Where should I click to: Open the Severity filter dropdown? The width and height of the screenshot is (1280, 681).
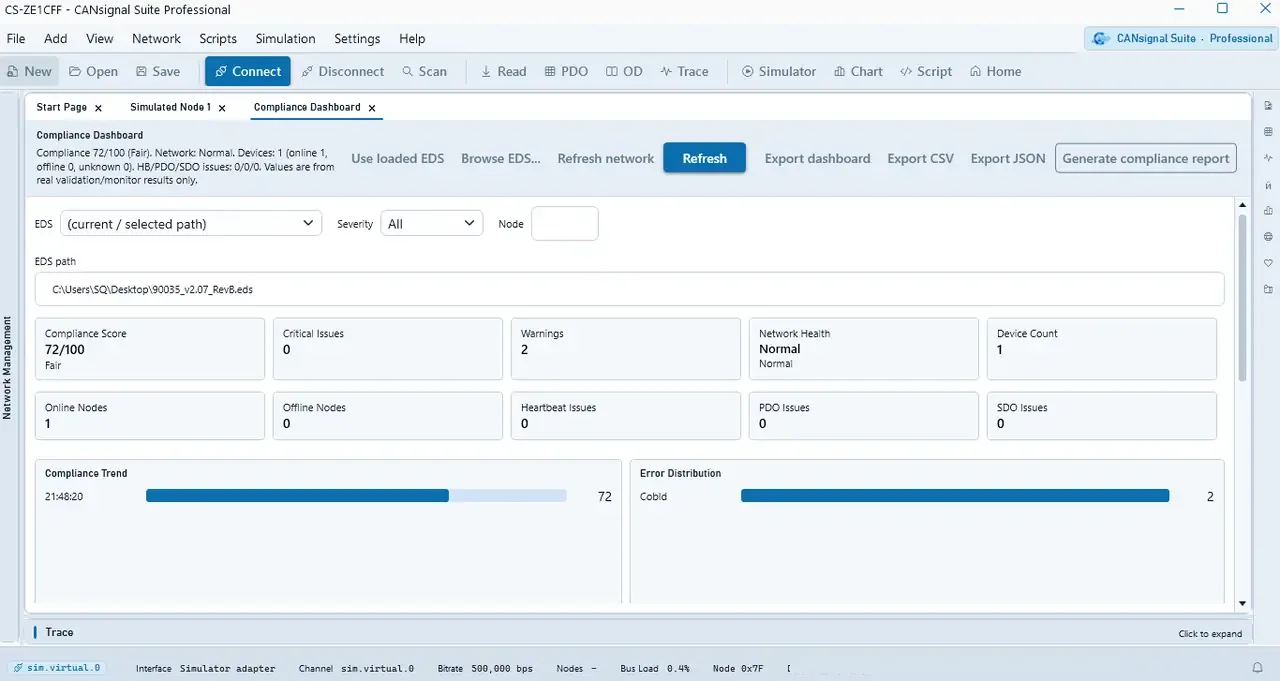click(430, 224)
